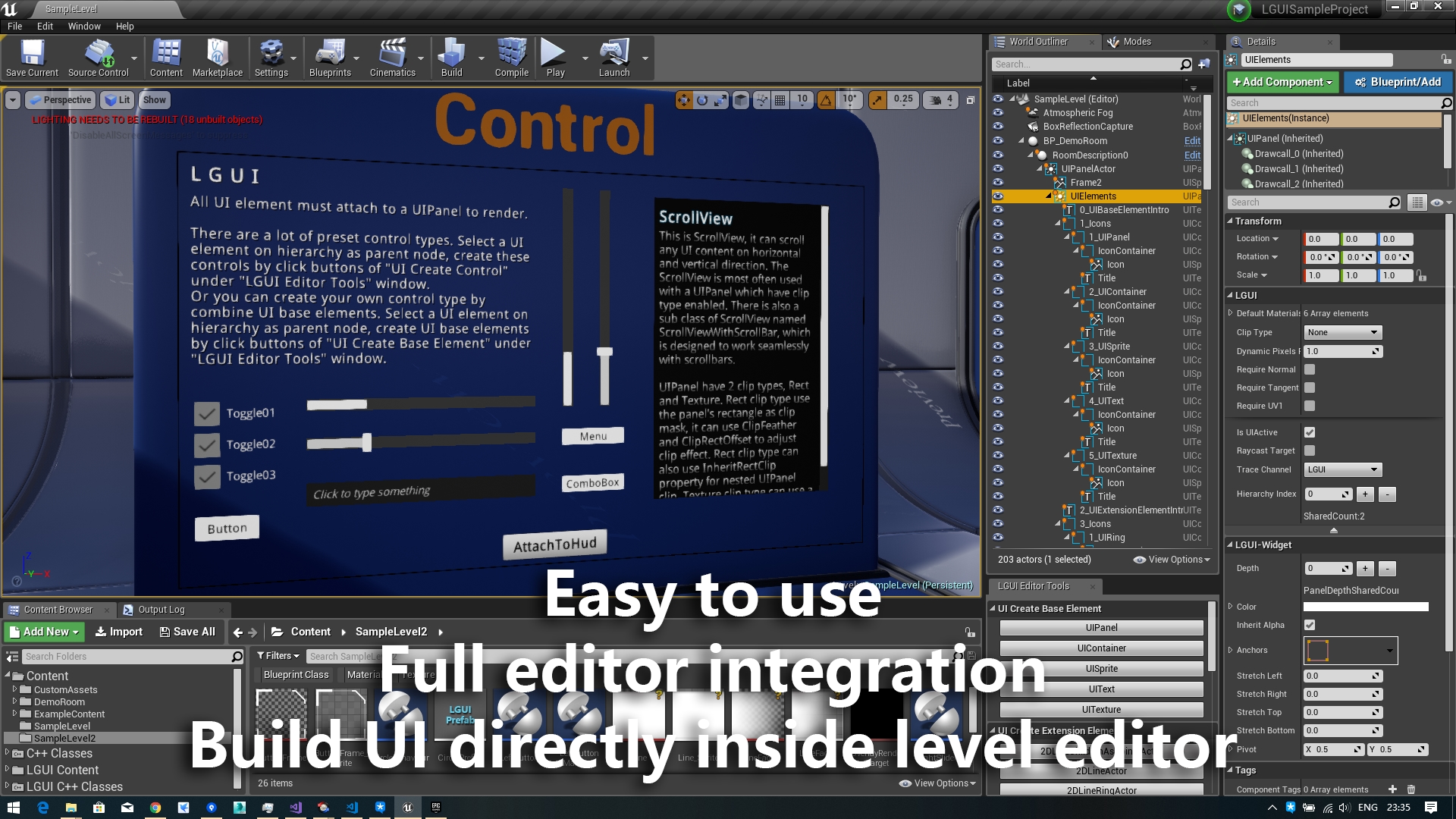Click the Add Component button
1456x819 pixels.
1282,82
